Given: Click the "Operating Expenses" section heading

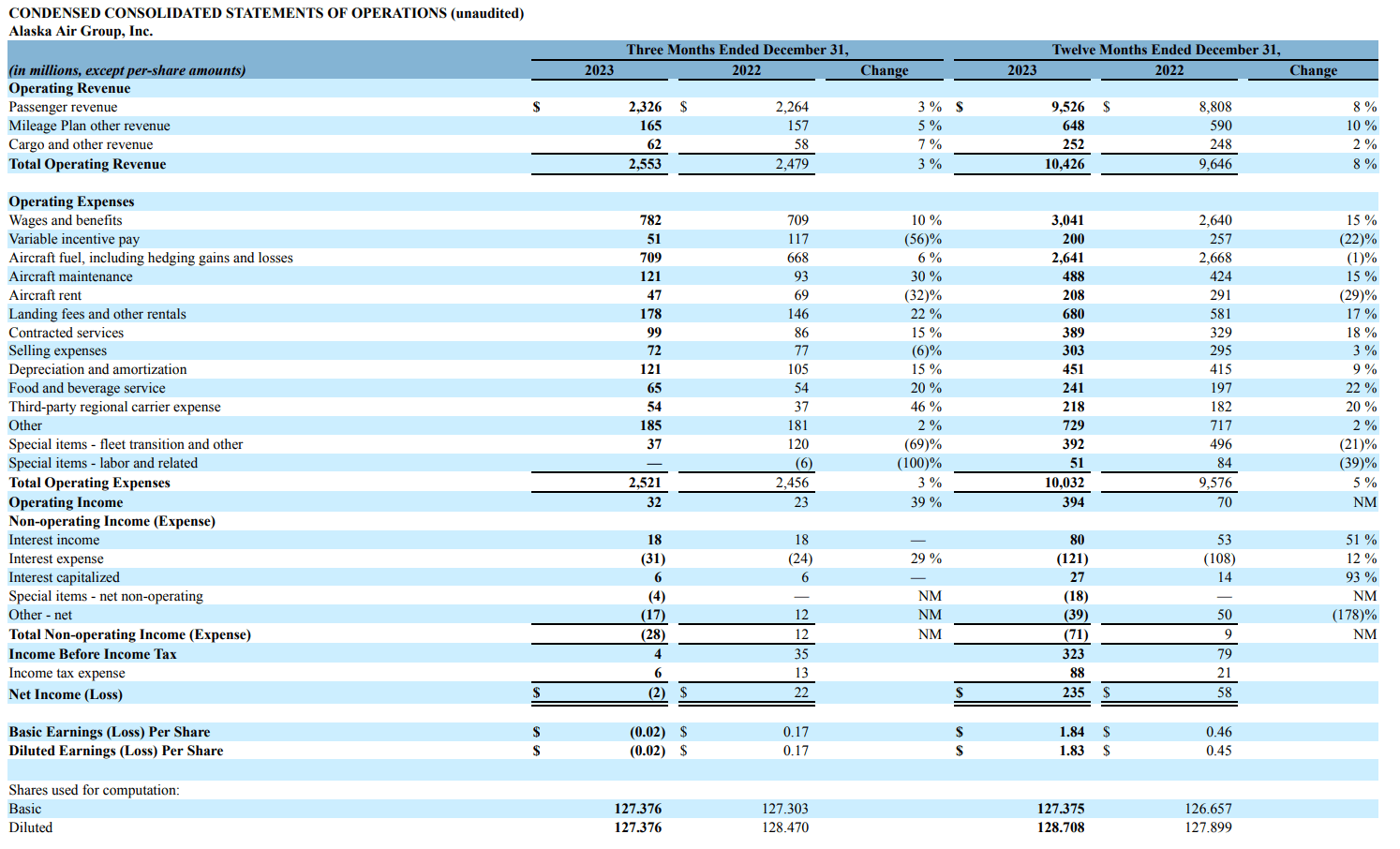Looking at the screenshot, I should point(71,201).
